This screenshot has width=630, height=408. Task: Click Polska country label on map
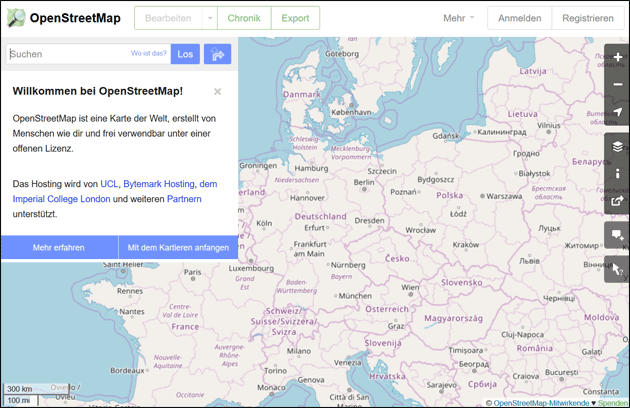tap(450, 195)
